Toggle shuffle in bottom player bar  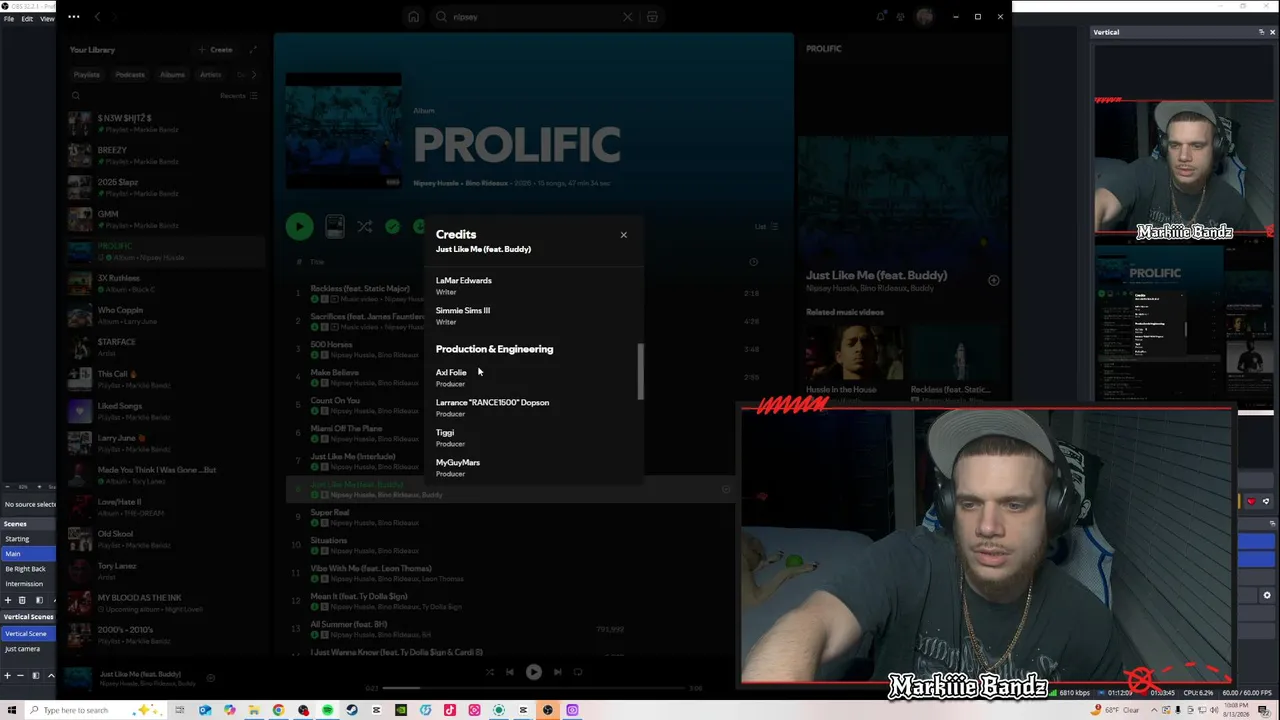tap(489, 672)
